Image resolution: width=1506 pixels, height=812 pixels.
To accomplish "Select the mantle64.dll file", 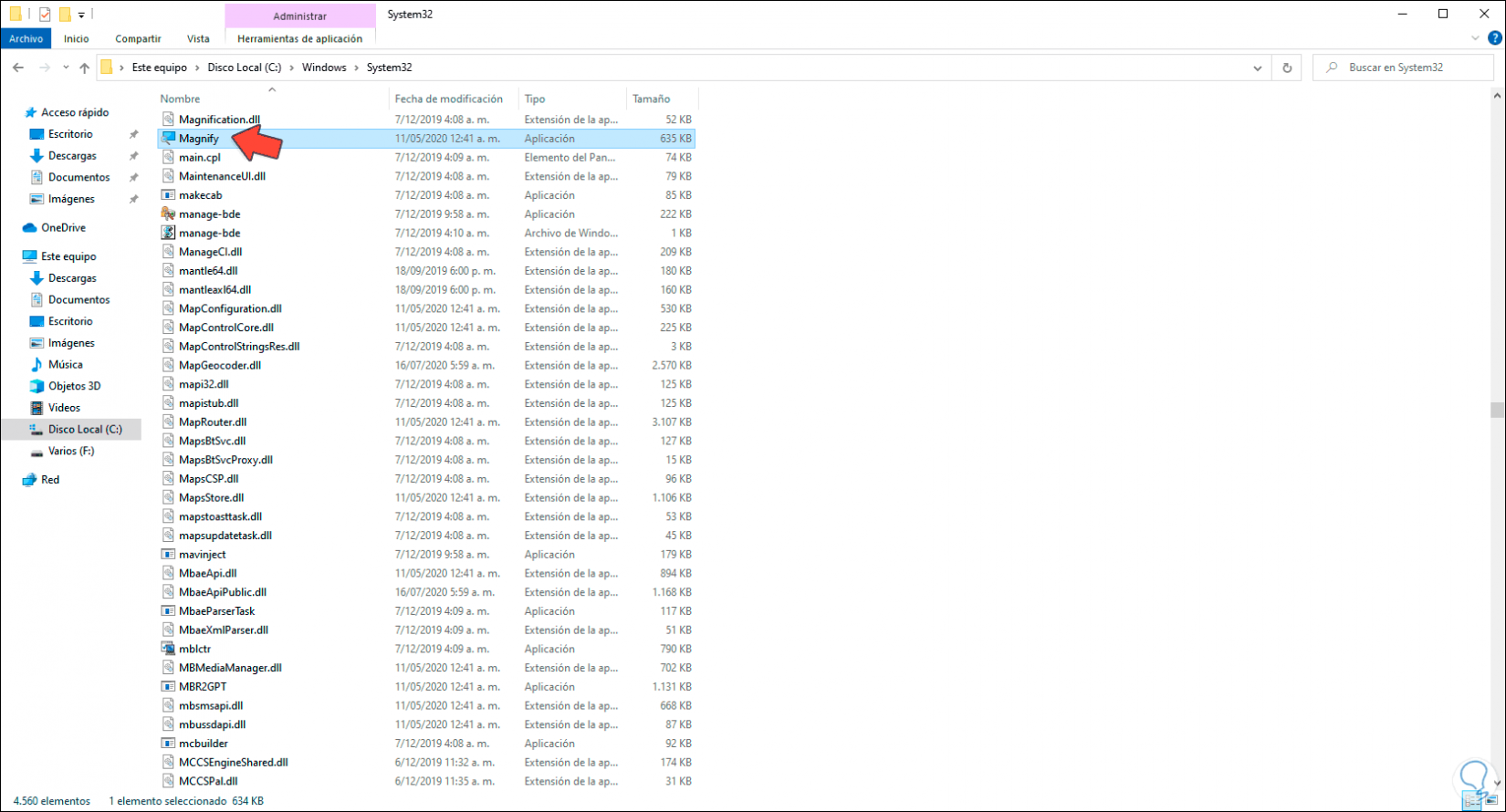I will coord(208,271).
